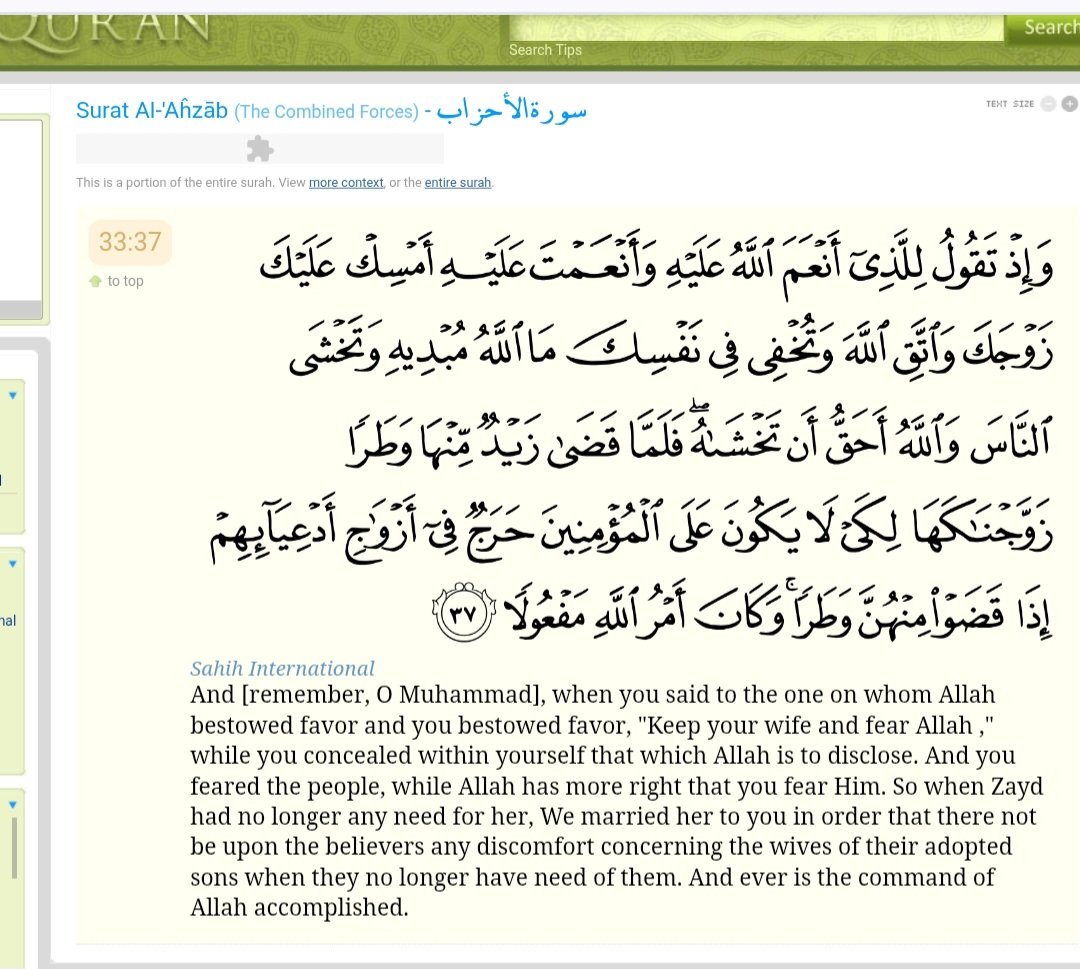Expand the third sidebar dropdown arrow

coord(12,804)
